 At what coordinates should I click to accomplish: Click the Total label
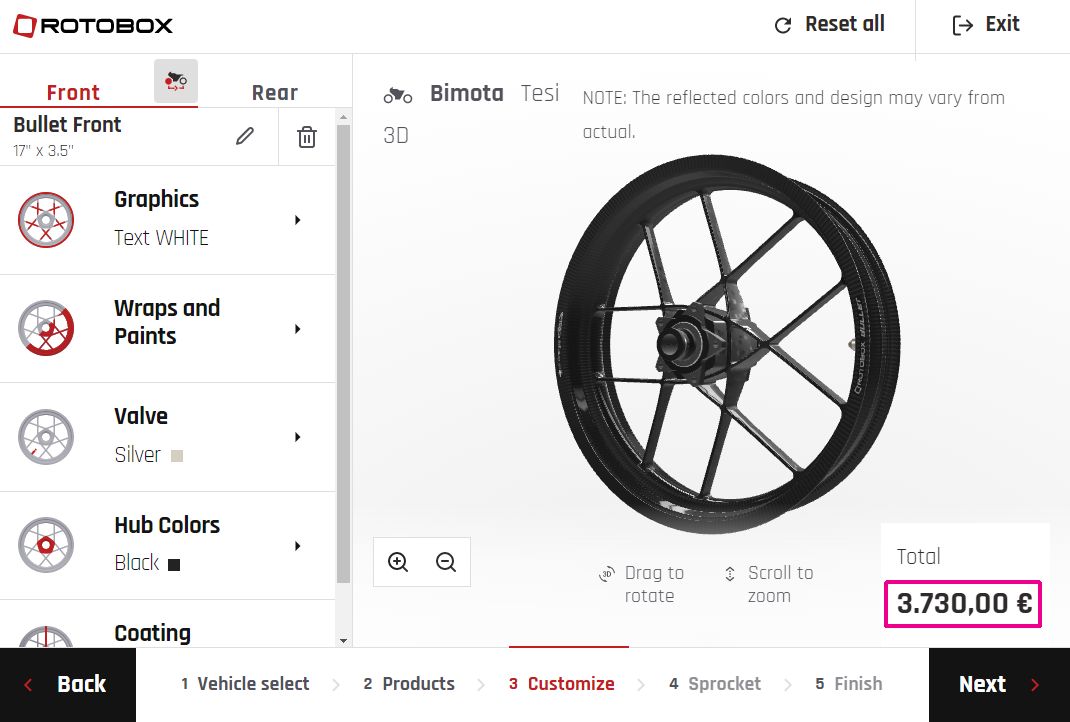pyautogui.click(x=919, y=557)
